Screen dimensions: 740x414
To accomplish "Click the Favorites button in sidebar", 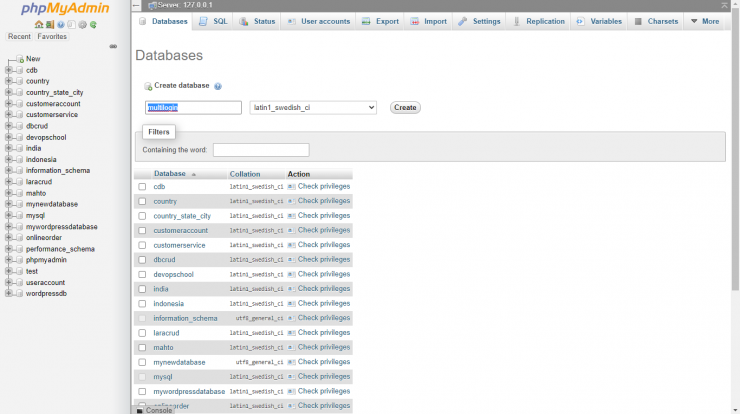I will [x=52, y=36].
